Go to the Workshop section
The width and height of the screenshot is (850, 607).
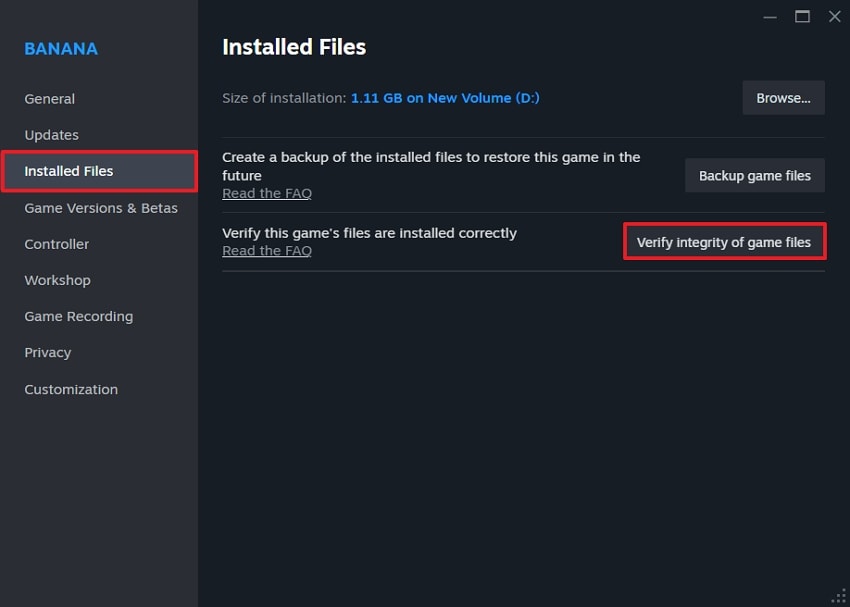[x=57, y=280]
